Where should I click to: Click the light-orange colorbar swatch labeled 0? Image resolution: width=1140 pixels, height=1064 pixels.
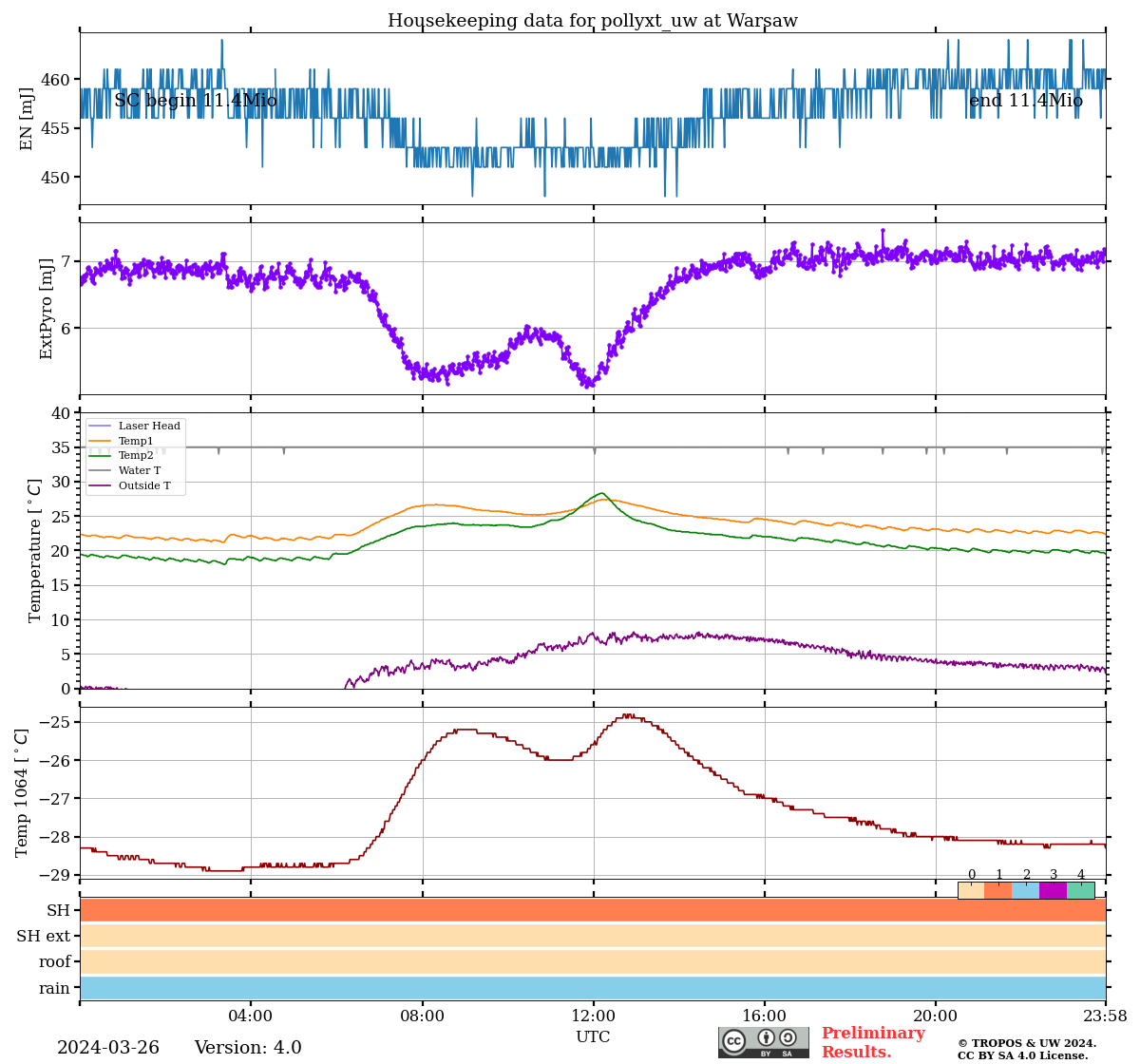coord(971,890)
